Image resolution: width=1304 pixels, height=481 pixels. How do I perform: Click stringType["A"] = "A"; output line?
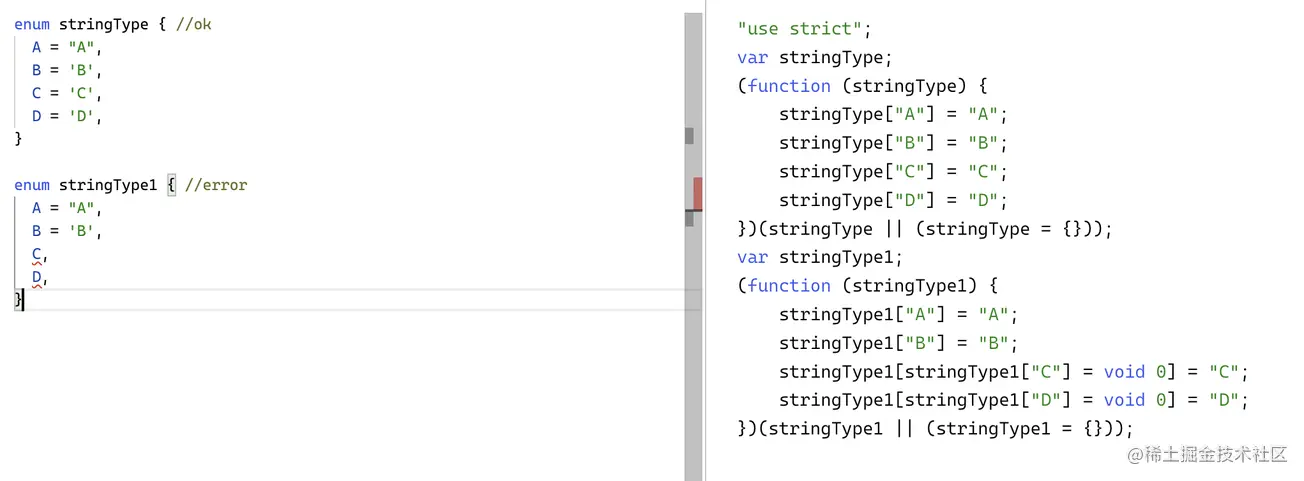coord(893,114)
